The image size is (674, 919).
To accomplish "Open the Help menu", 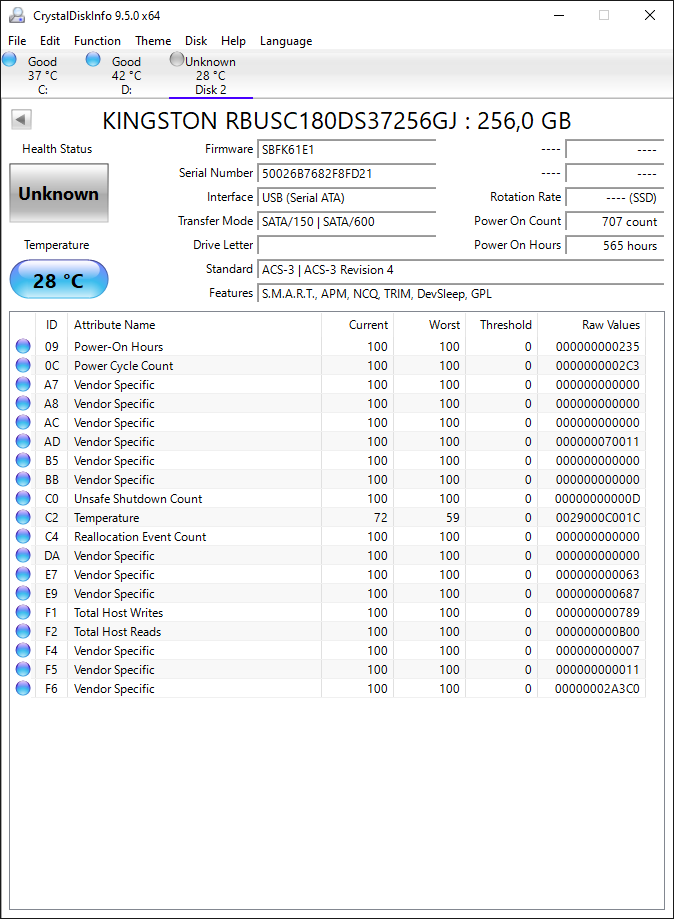I will (233, 40).
